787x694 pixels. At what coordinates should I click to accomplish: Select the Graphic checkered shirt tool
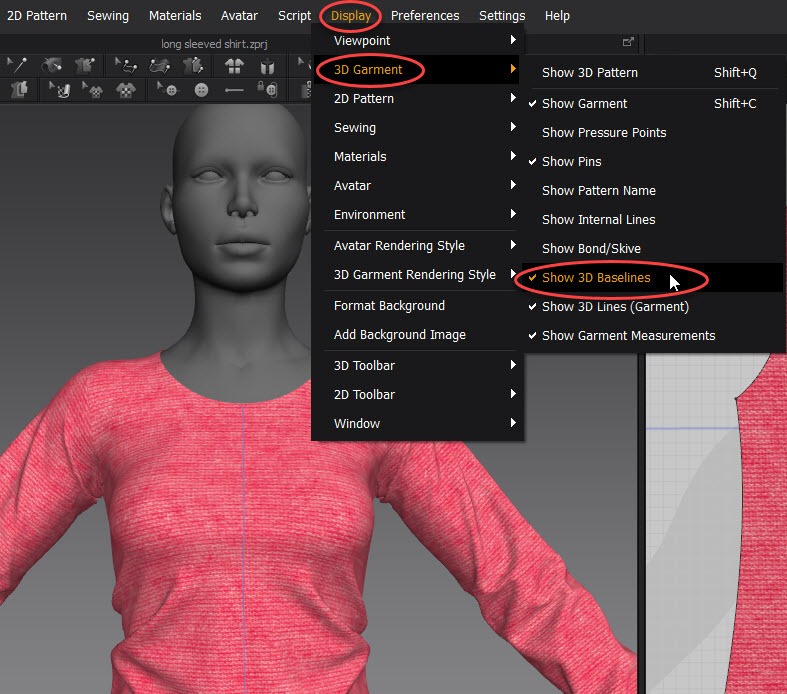tap(125, 90)
